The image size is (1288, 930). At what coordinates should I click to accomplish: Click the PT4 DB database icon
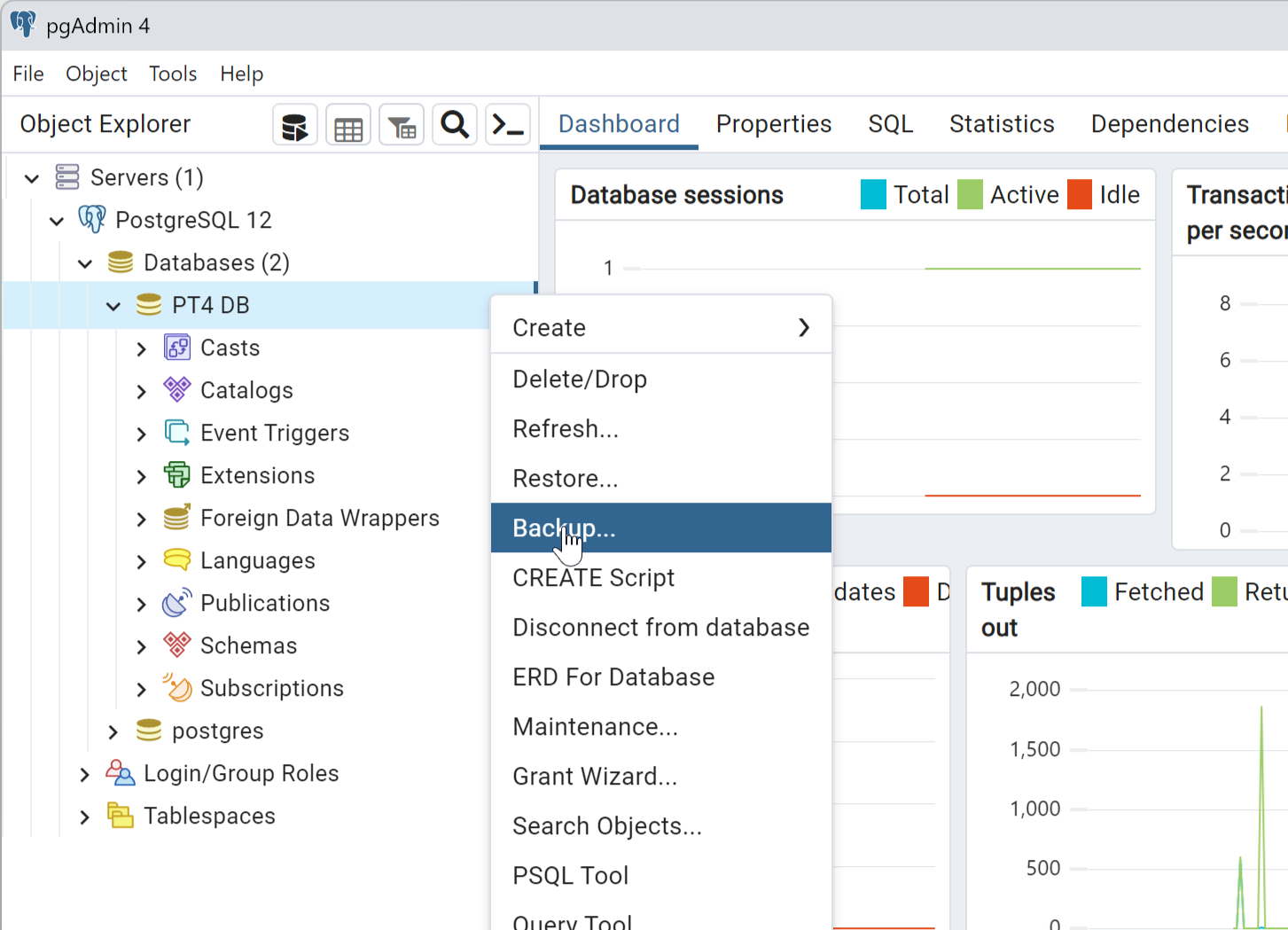click(x=149, y=305)
